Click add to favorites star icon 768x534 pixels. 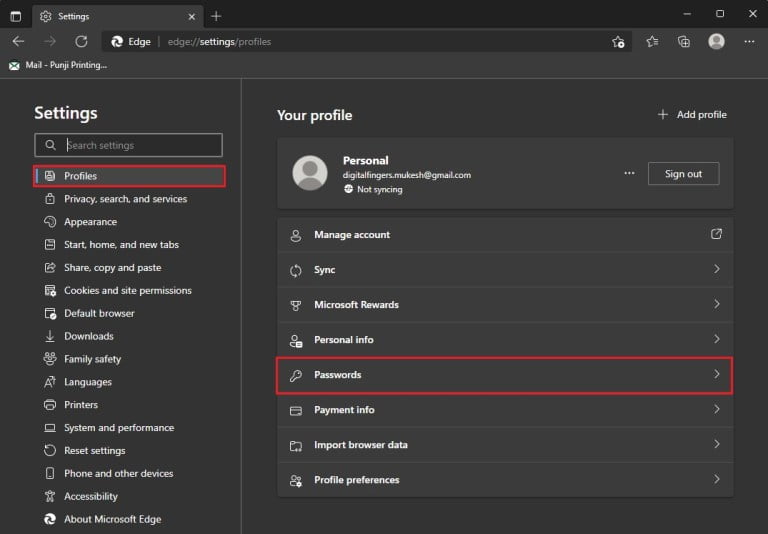pyautogui.click(x=618, y=42)
